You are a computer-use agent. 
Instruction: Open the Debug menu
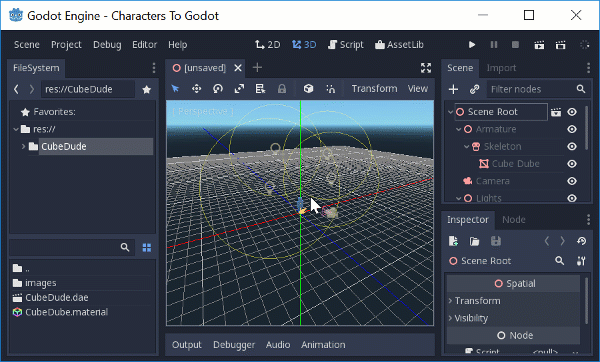(x=107, y=45)
